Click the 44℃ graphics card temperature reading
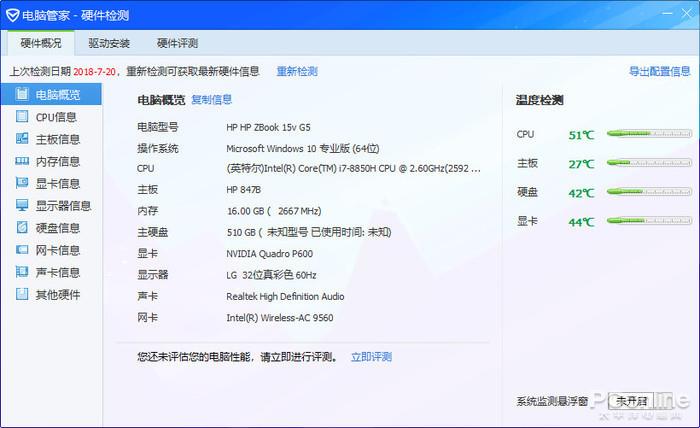 point(581,222)
